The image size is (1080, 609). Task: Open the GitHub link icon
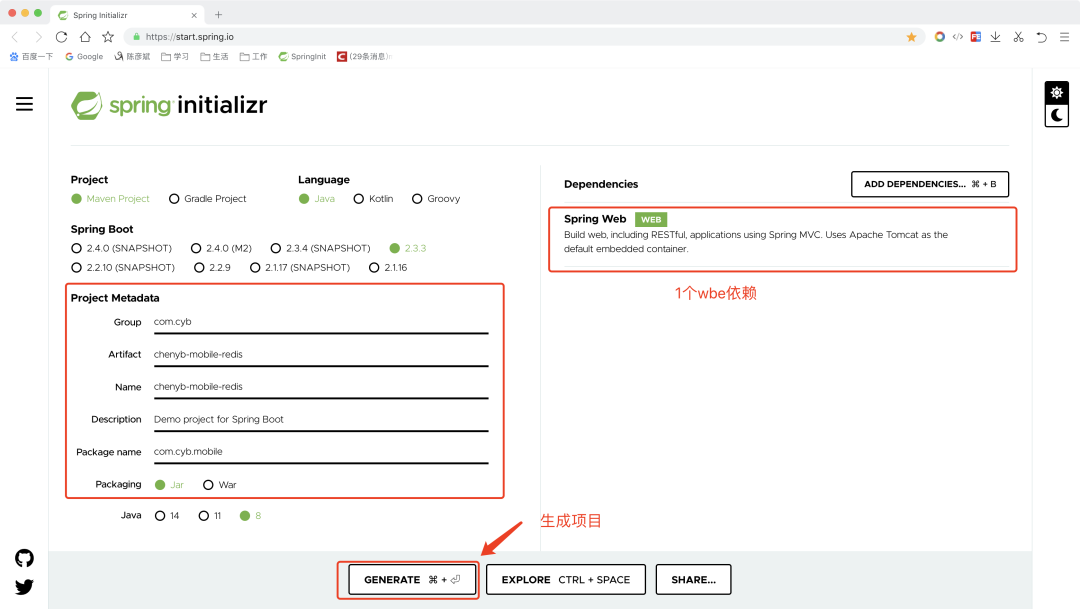coord(24,558)
